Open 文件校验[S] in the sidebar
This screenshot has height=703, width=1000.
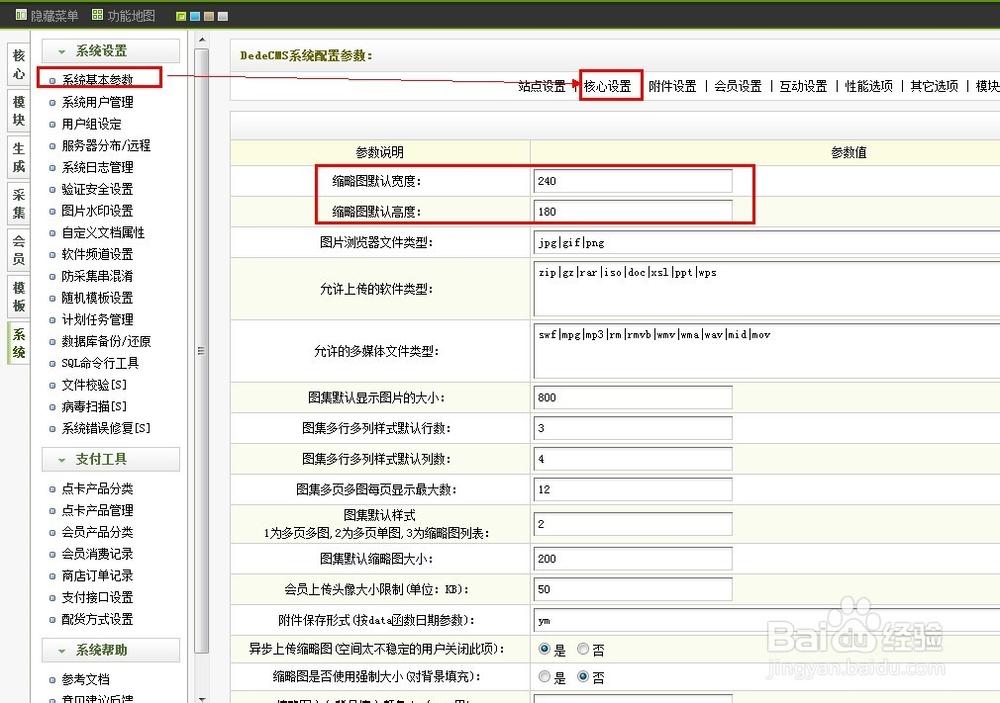tap(94, 385)
